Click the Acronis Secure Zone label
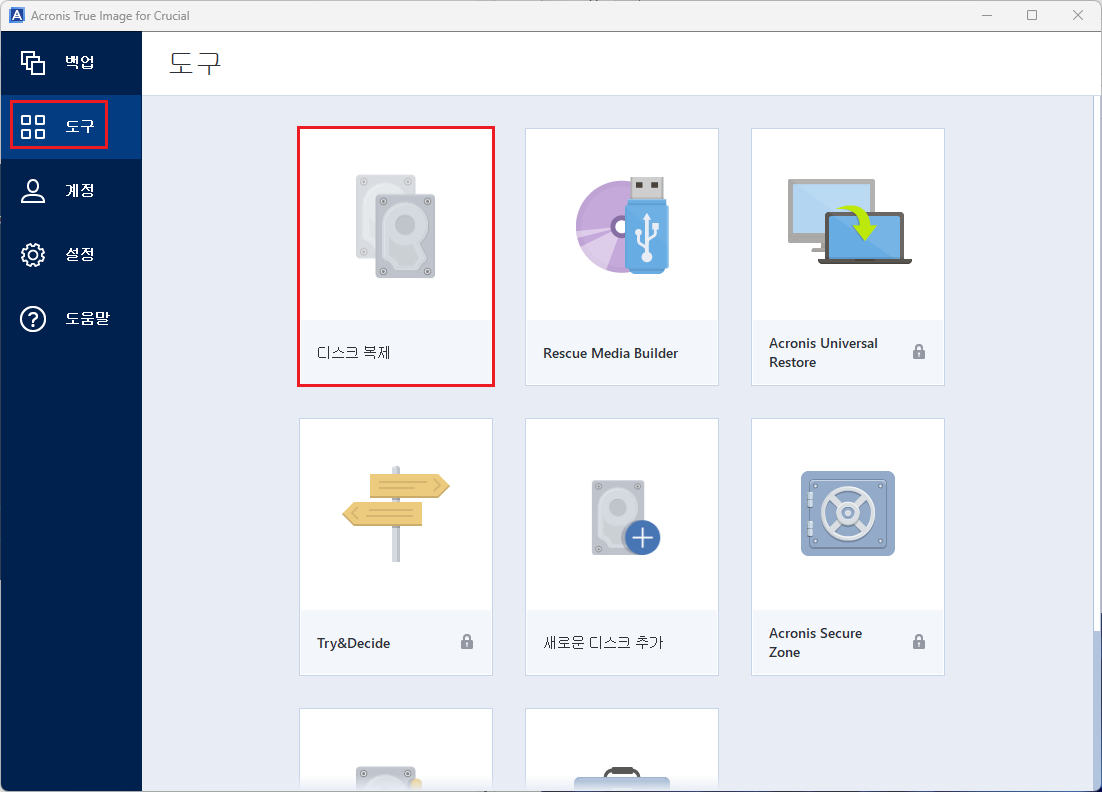The image size is (1102, 792). click(815, 643)
